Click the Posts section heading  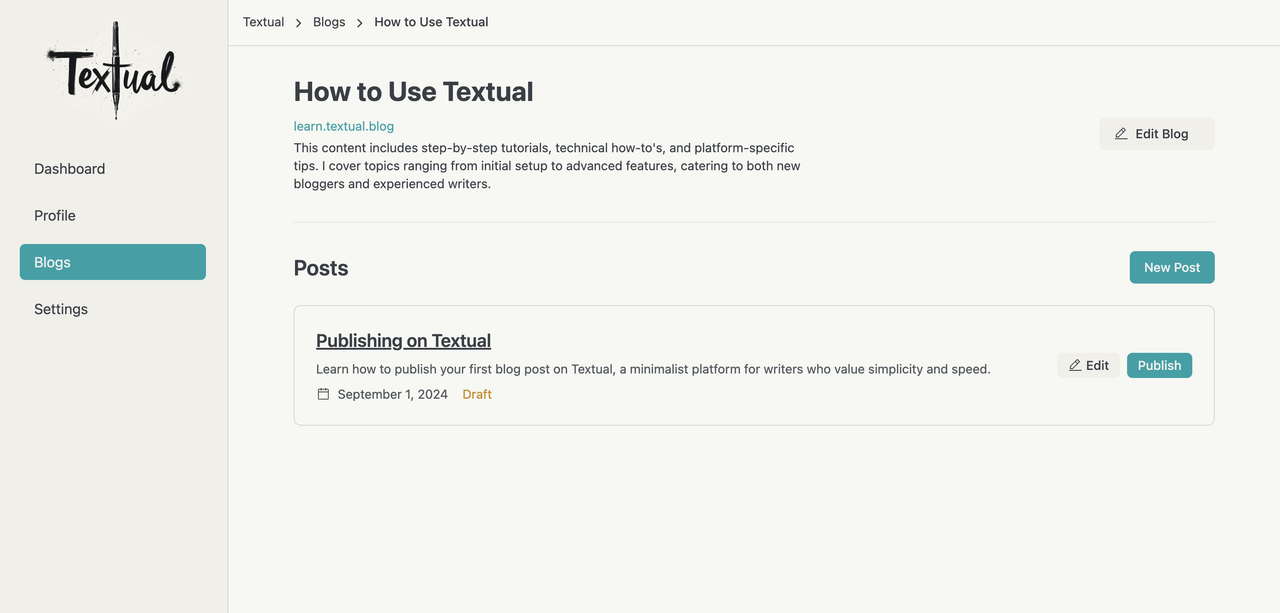click(321, 268)
